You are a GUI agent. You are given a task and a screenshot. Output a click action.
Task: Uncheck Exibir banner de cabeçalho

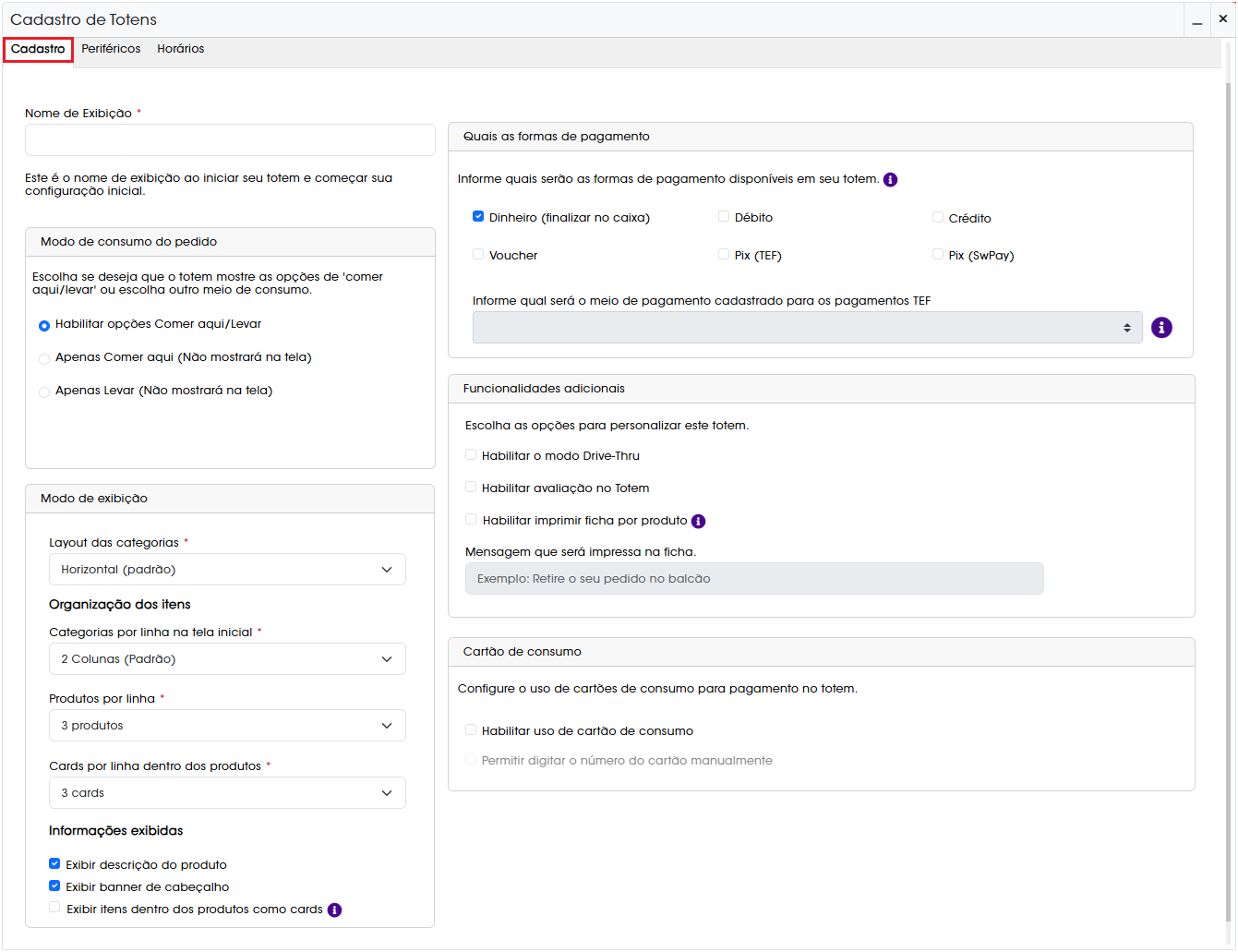54,886
